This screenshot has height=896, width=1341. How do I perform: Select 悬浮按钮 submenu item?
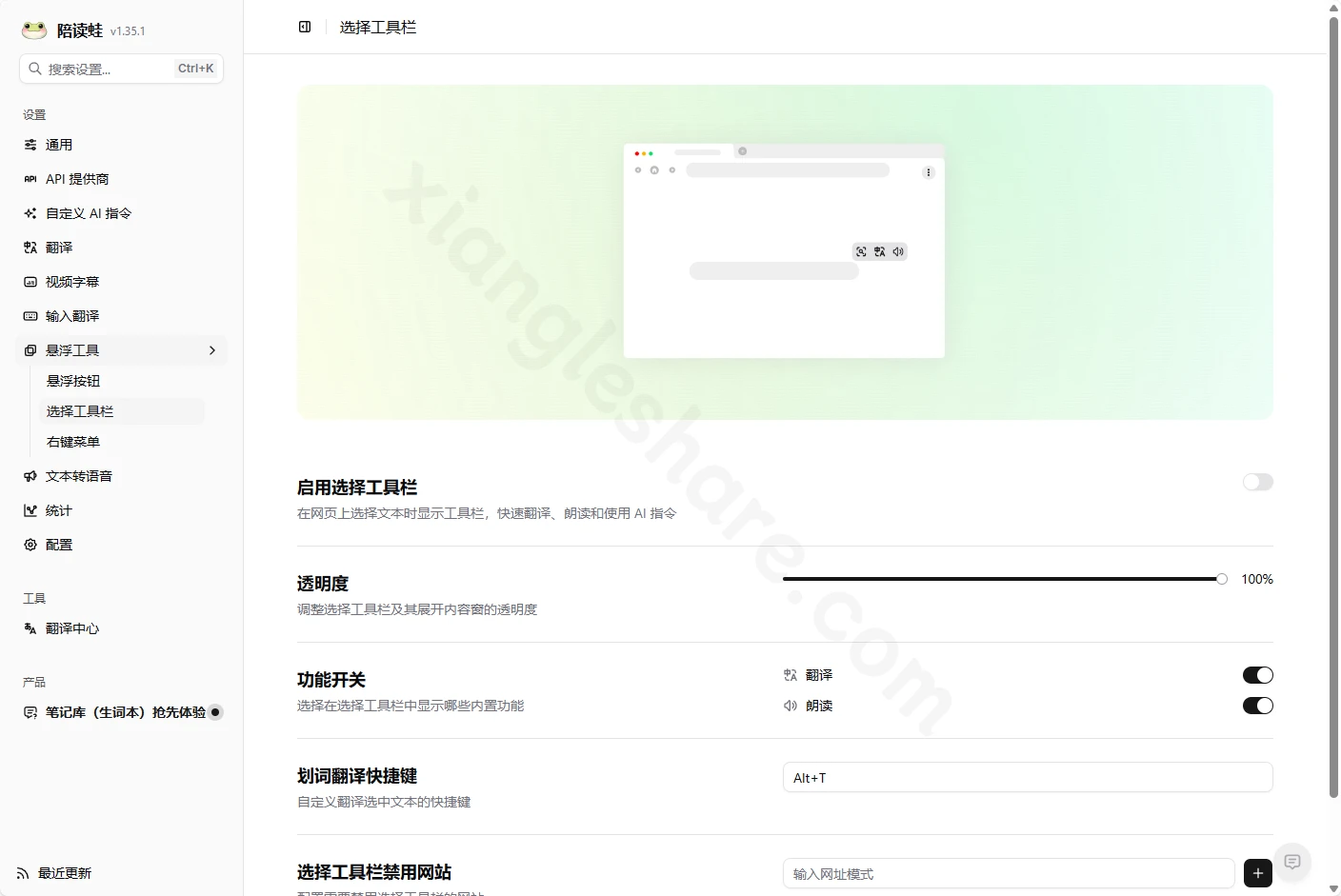point(122,381)
